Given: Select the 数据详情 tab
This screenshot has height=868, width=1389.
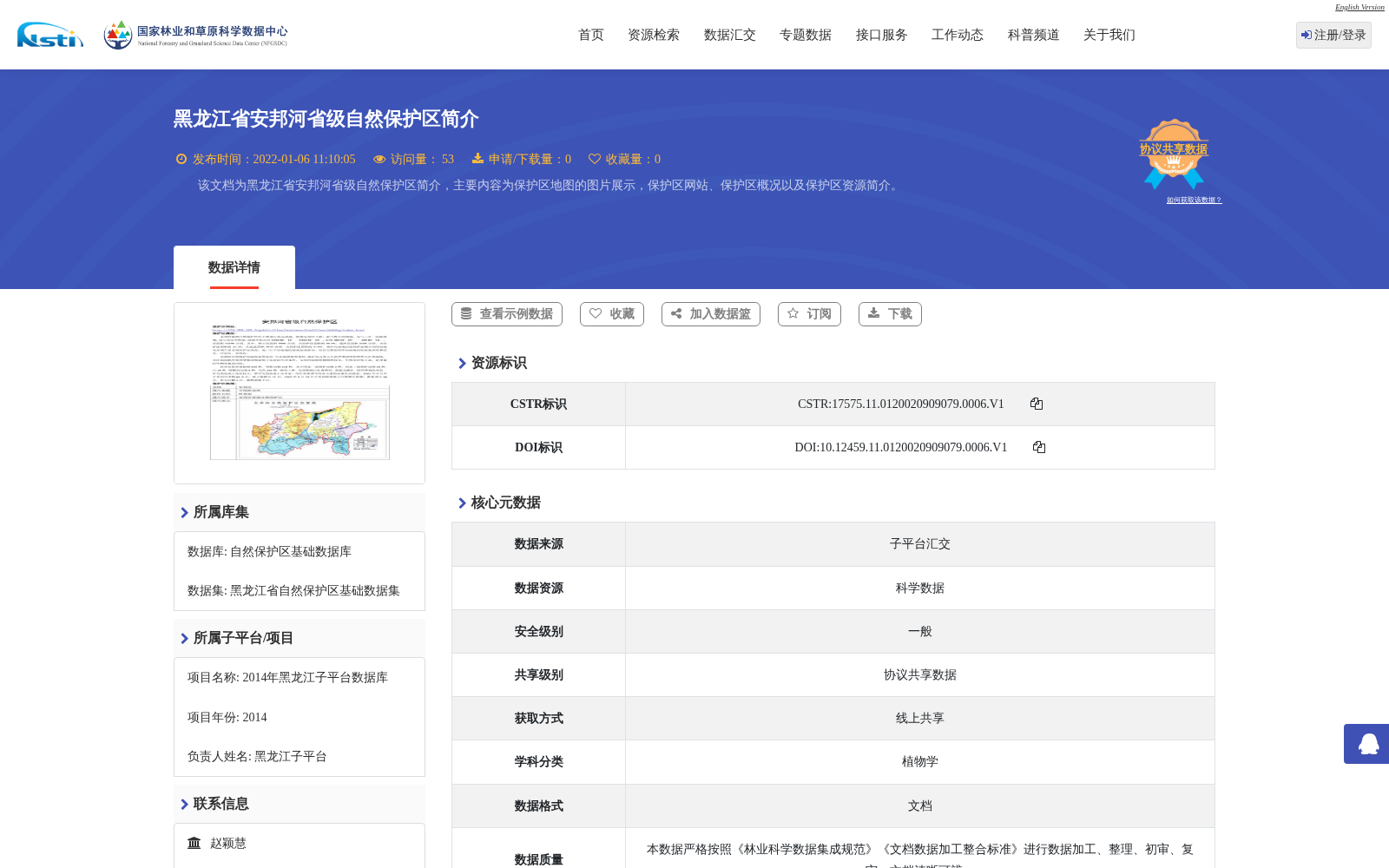Looking at the screenshot, I should point(234,267).
